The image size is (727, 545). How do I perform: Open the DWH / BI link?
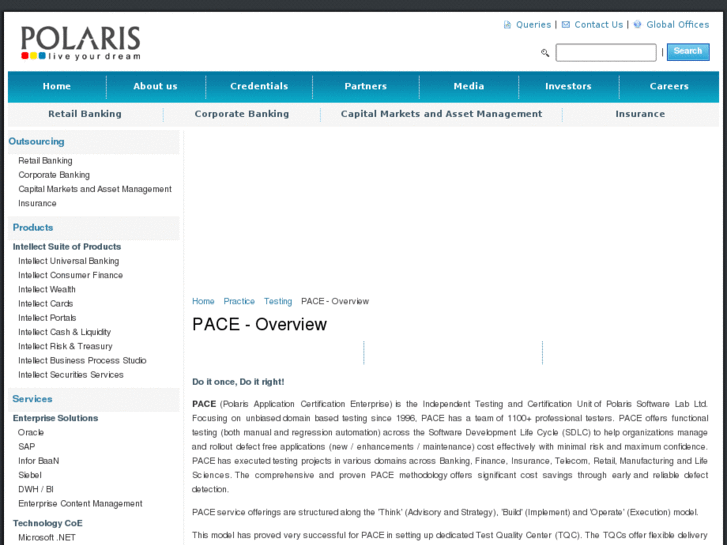(x=36, y=489)
